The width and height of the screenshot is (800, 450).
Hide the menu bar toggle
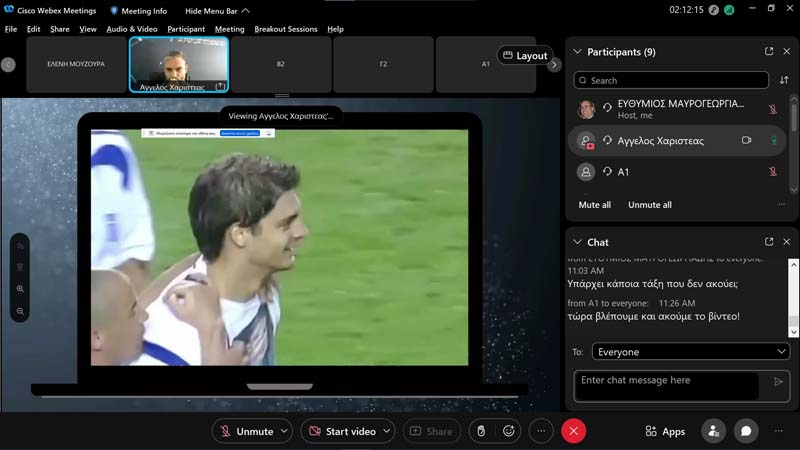click(217, 11)
